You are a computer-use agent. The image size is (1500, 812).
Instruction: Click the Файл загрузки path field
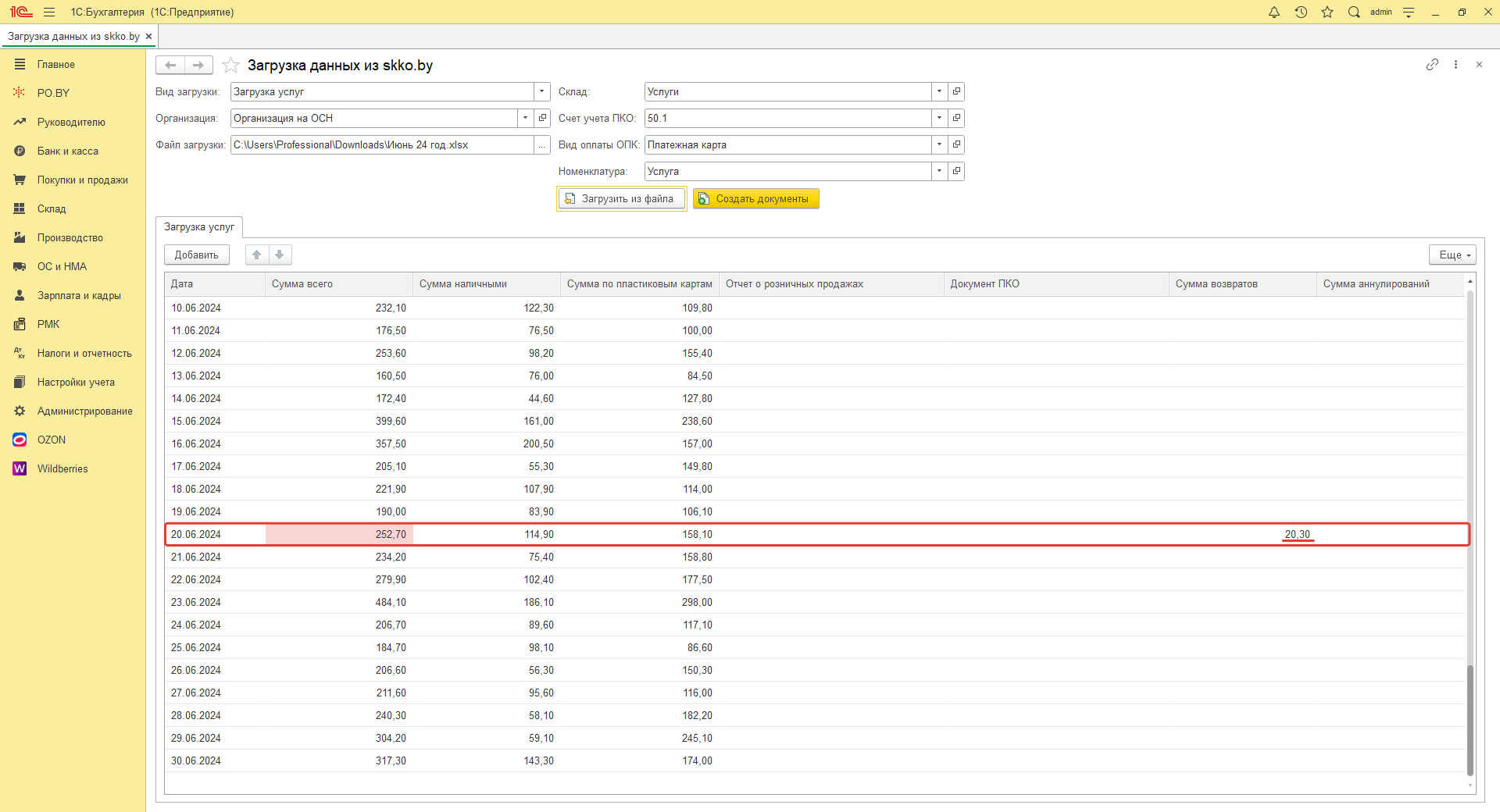[381, 144]
